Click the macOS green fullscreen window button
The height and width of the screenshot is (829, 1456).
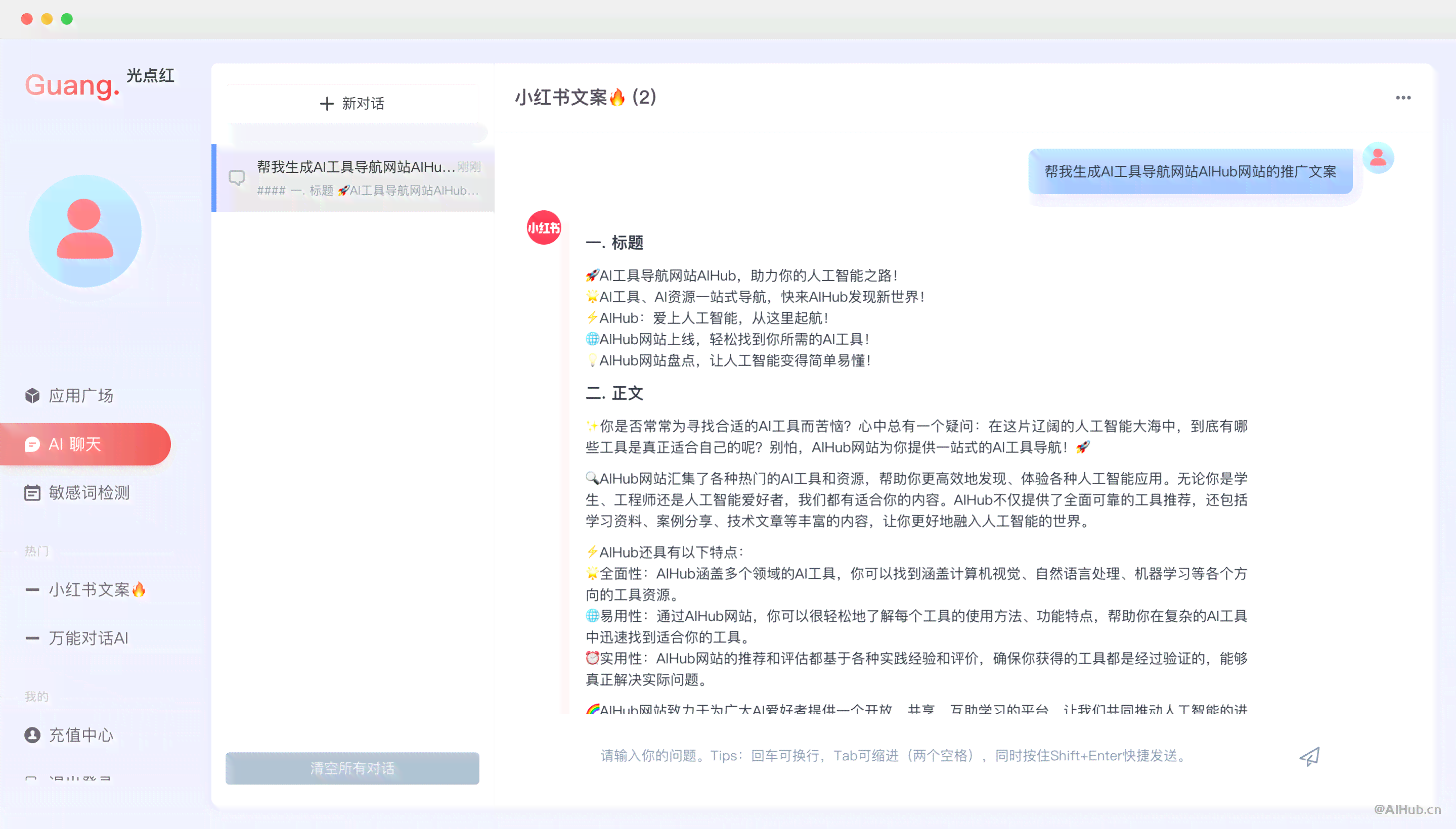point(67,19)
